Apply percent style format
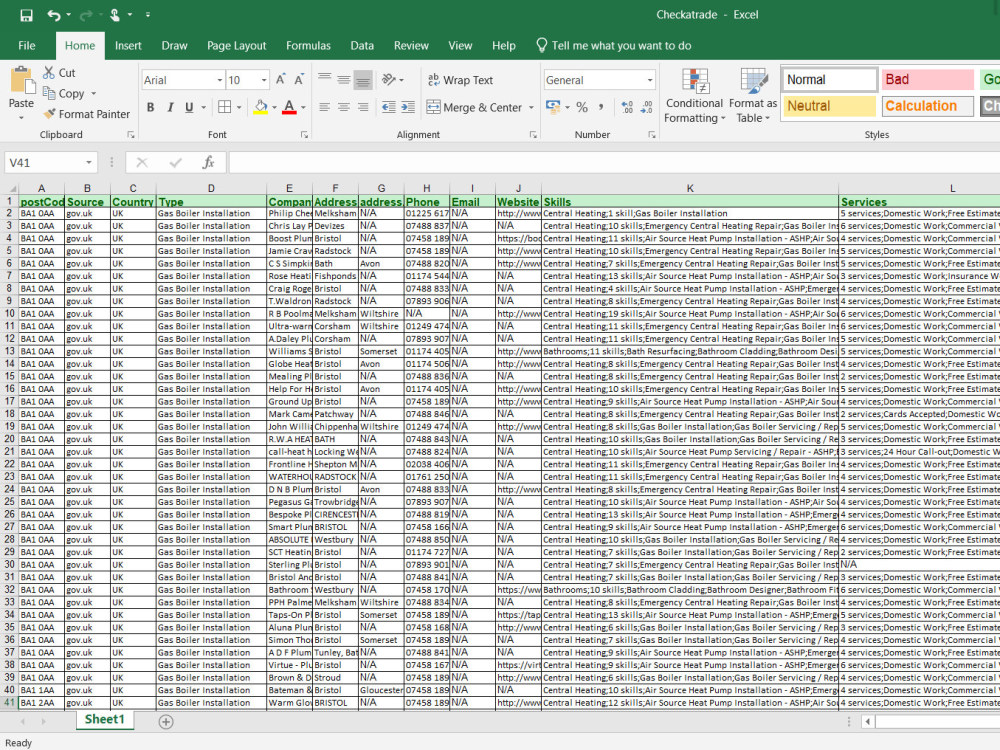1000x750 pixels. pyautogui.click(x=582, y=107)
